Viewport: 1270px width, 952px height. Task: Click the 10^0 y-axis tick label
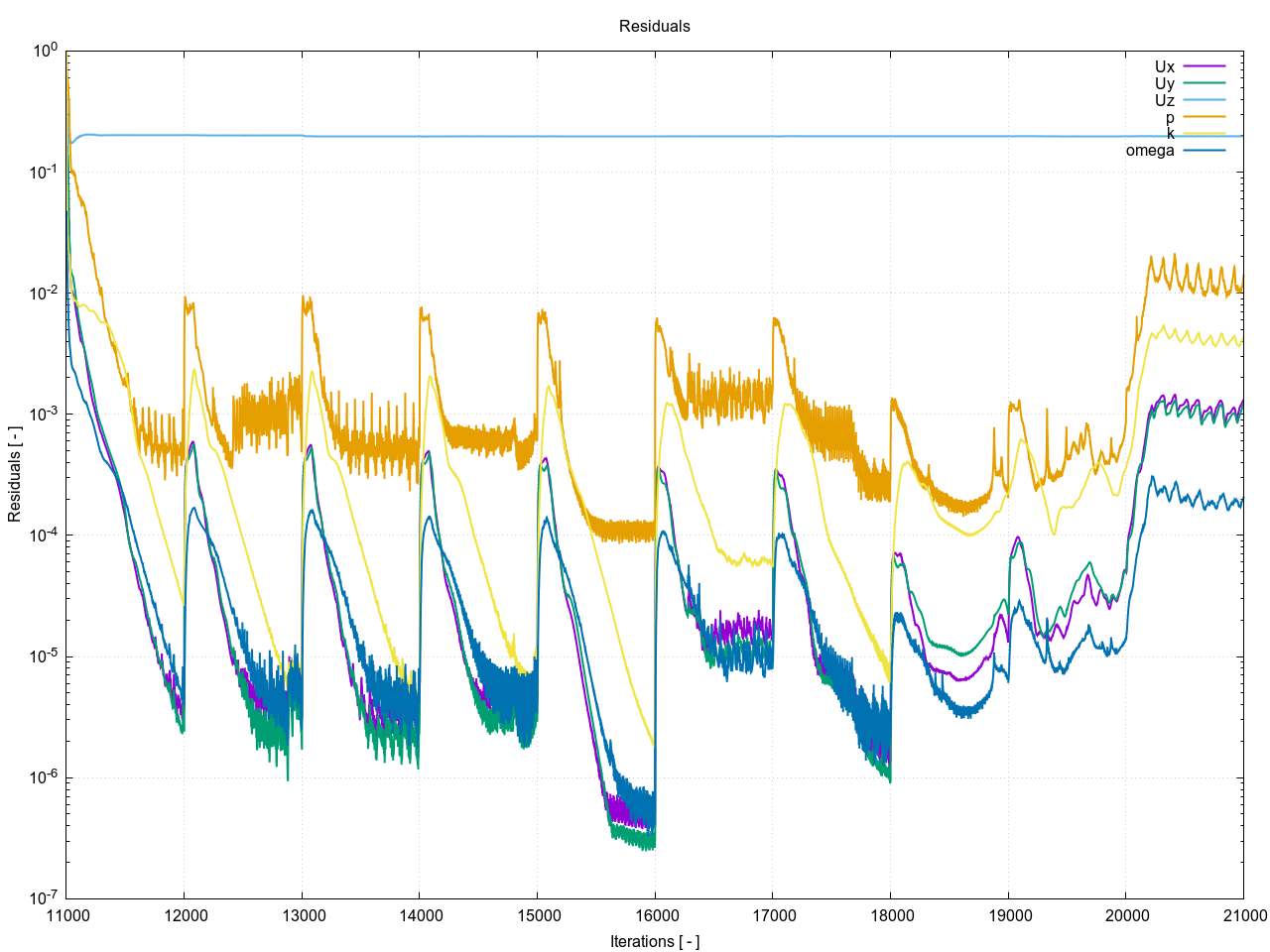(x=46, y=52)
